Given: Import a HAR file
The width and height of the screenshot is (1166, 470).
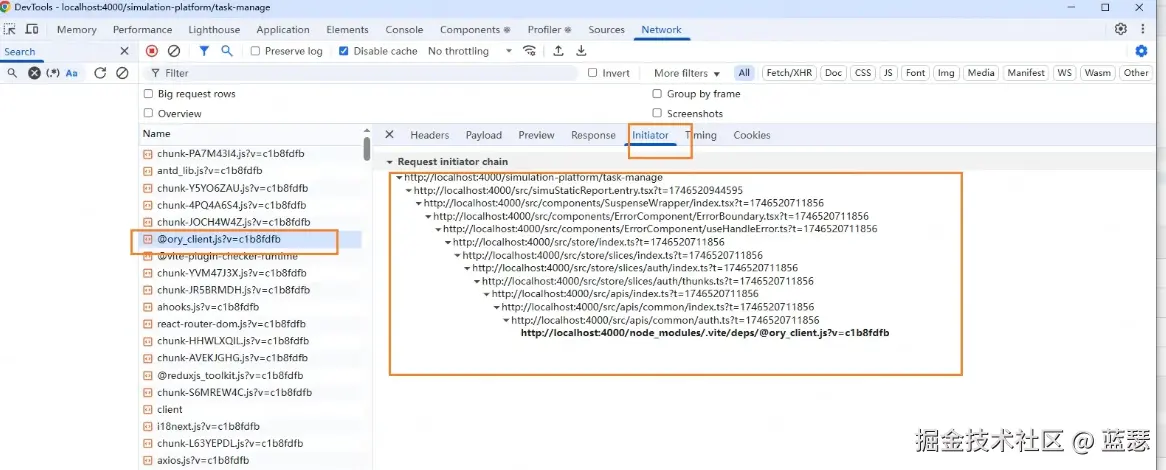Looking at the screenshot, I should [558, 51].
